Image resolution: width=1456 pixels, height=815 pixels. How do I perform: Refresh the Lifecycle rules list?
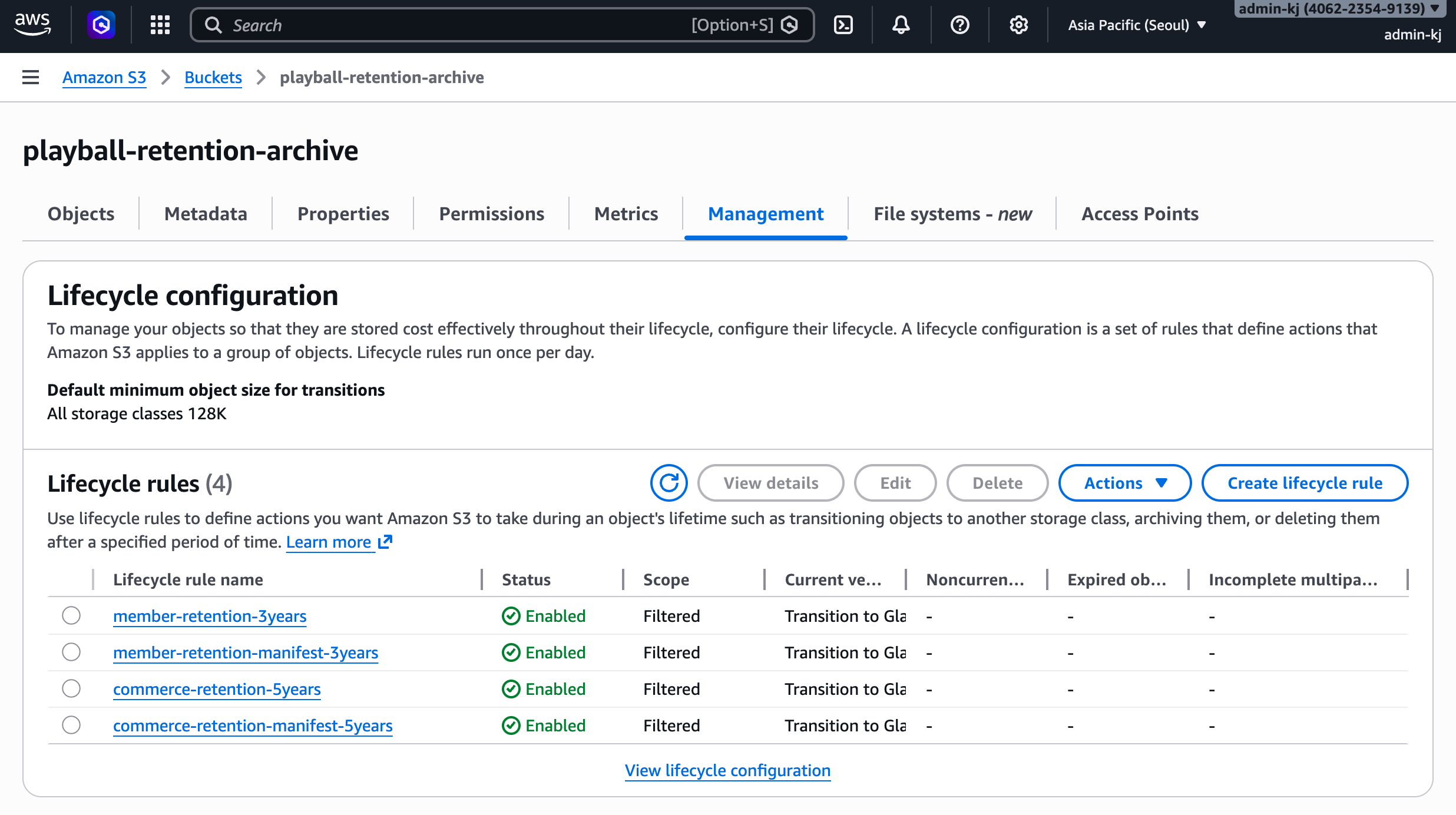click(x=669, y=483)
